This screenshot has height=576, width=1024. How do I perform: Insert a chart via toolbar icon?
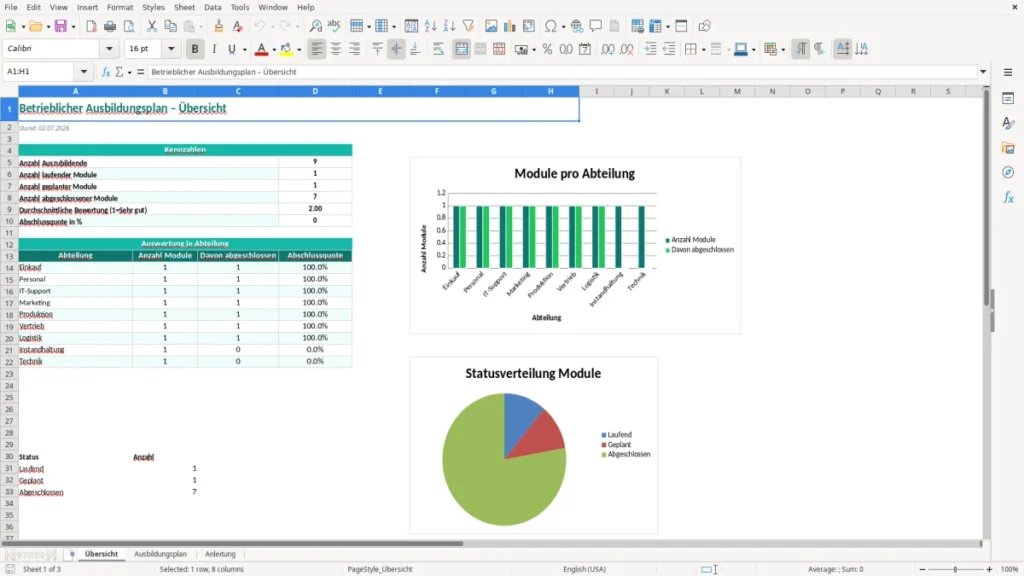point(510,26)
